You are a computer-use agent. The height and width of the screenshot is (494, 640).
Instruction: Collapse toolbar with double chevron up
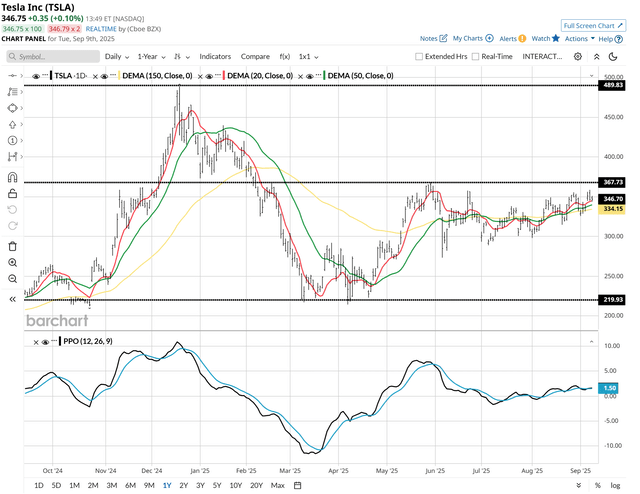click(596, 57)
